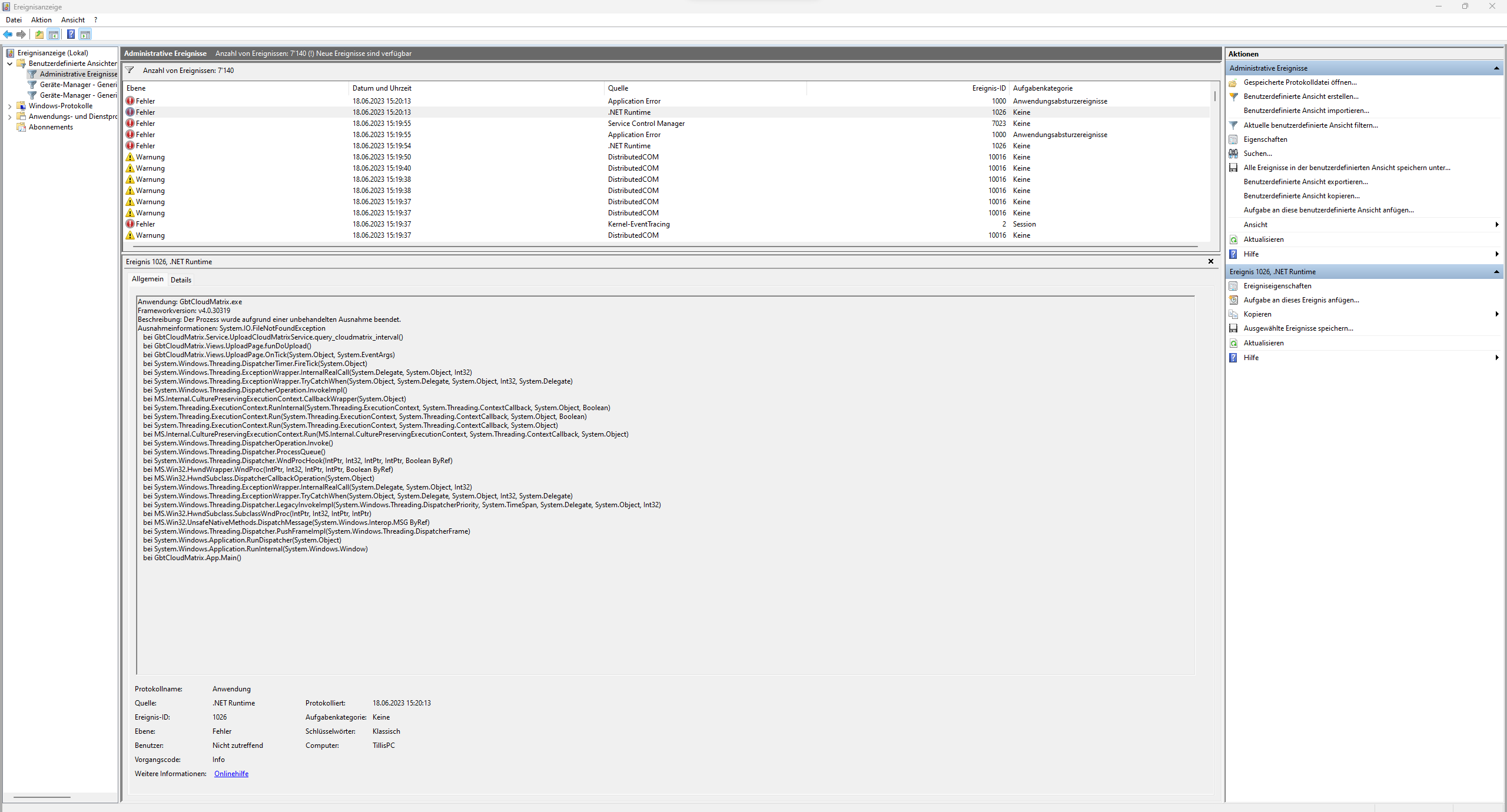This screenshot has height=812, width=1507.
Task: Switch to the Details tab
Action: 181,280
